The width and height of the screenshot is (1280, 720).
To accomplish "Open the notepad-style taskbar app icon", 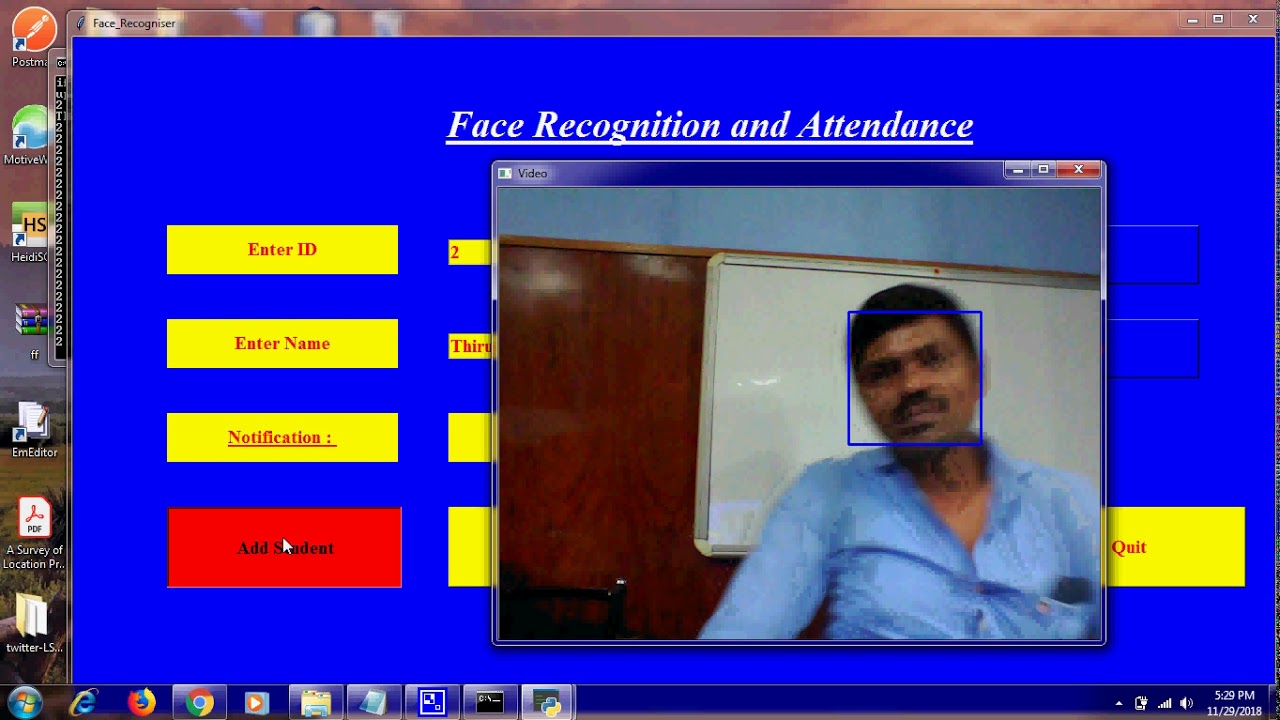I will pyautogui.click(x=373, y=703).
